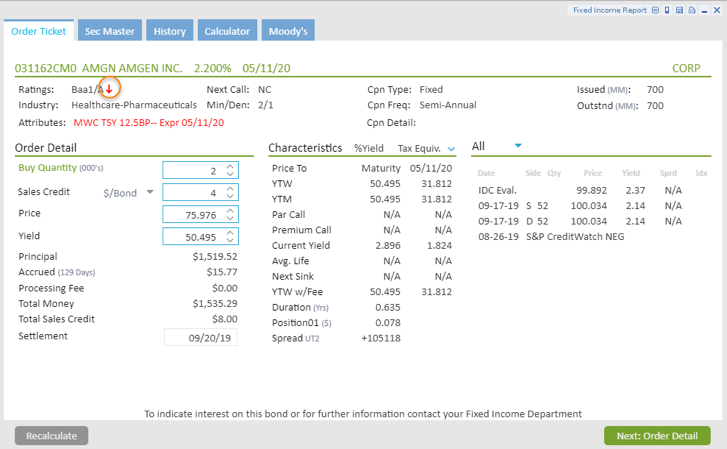Click the Price column header in trade list
The image size is (727, 449).
coord(593,173)
